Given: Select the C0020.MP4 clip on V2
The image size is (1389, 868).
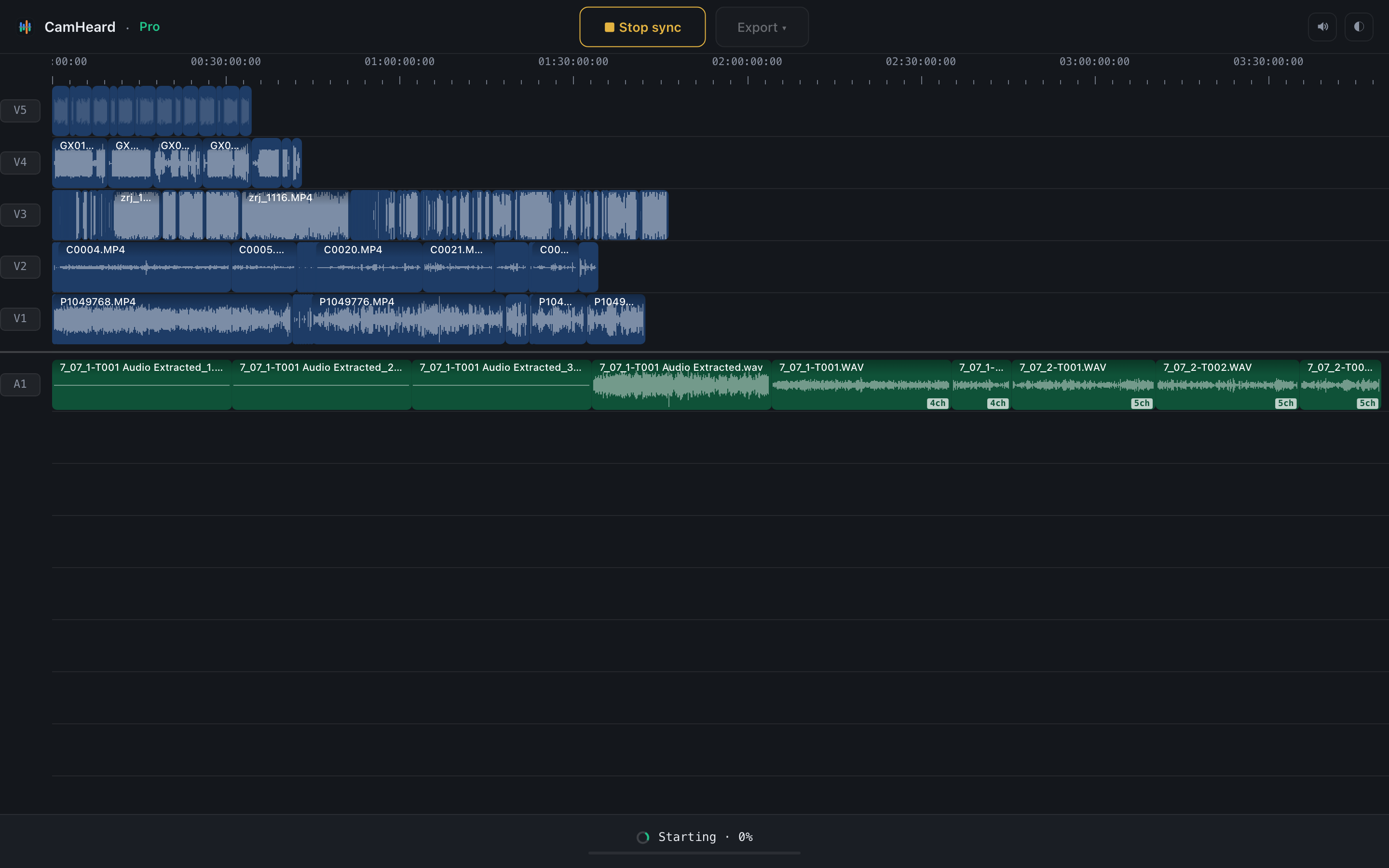Looking at the screenshot, I should click(x=369, y=267).
